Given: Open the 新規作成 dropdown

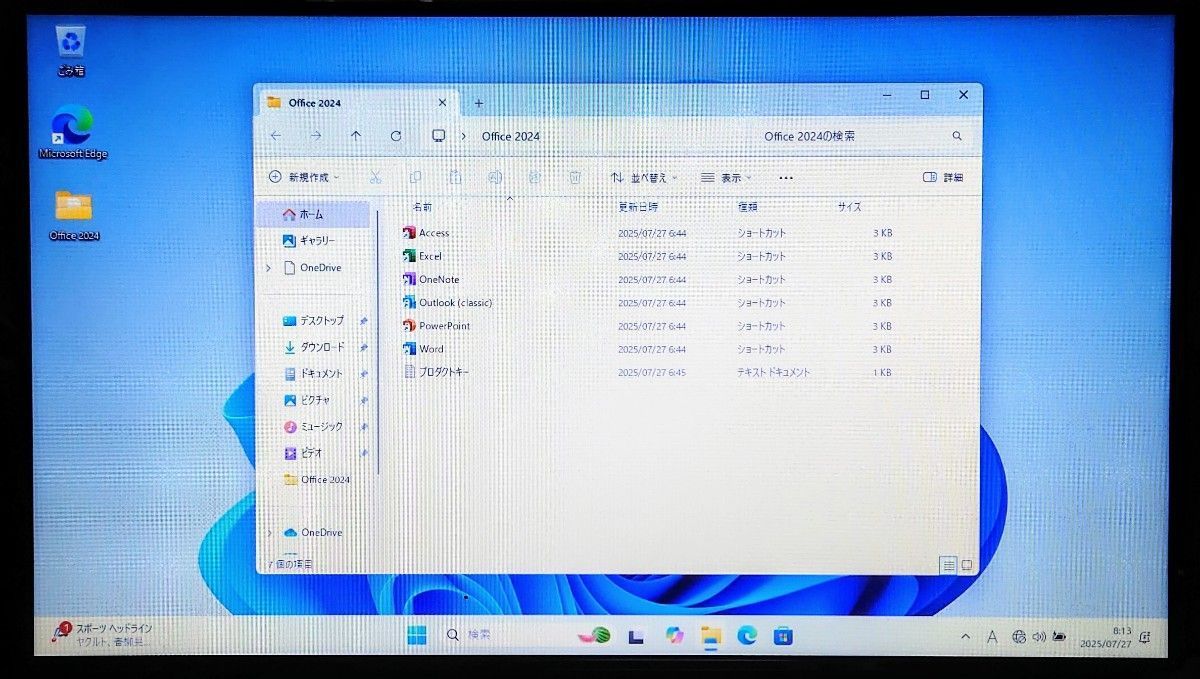Looking at the screenshot, I should coord(304,177).
